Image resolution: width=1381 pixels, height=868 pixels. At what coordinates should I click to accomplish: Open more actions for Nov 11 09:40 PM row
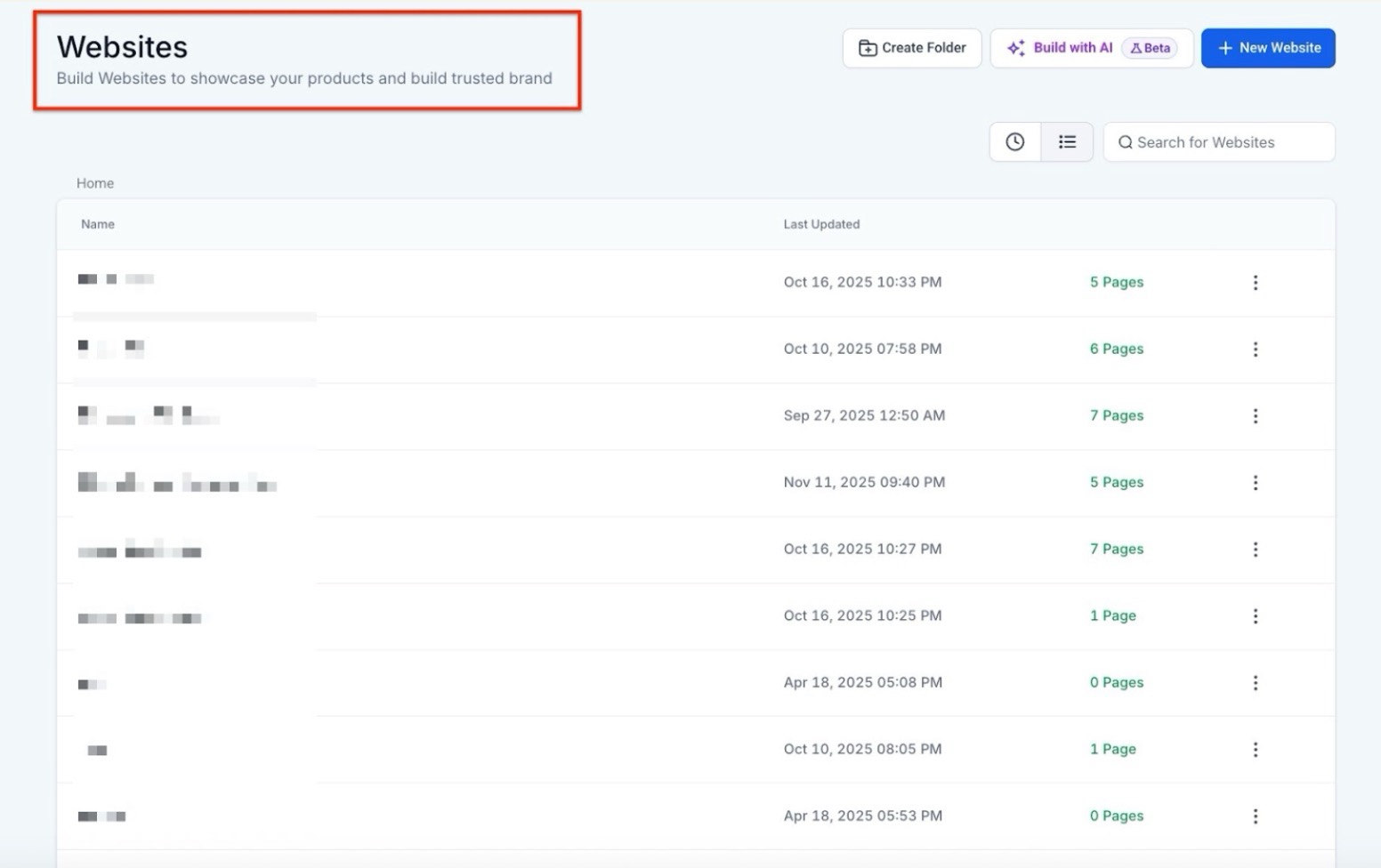pyautogui.click(x=1256, y=483)
